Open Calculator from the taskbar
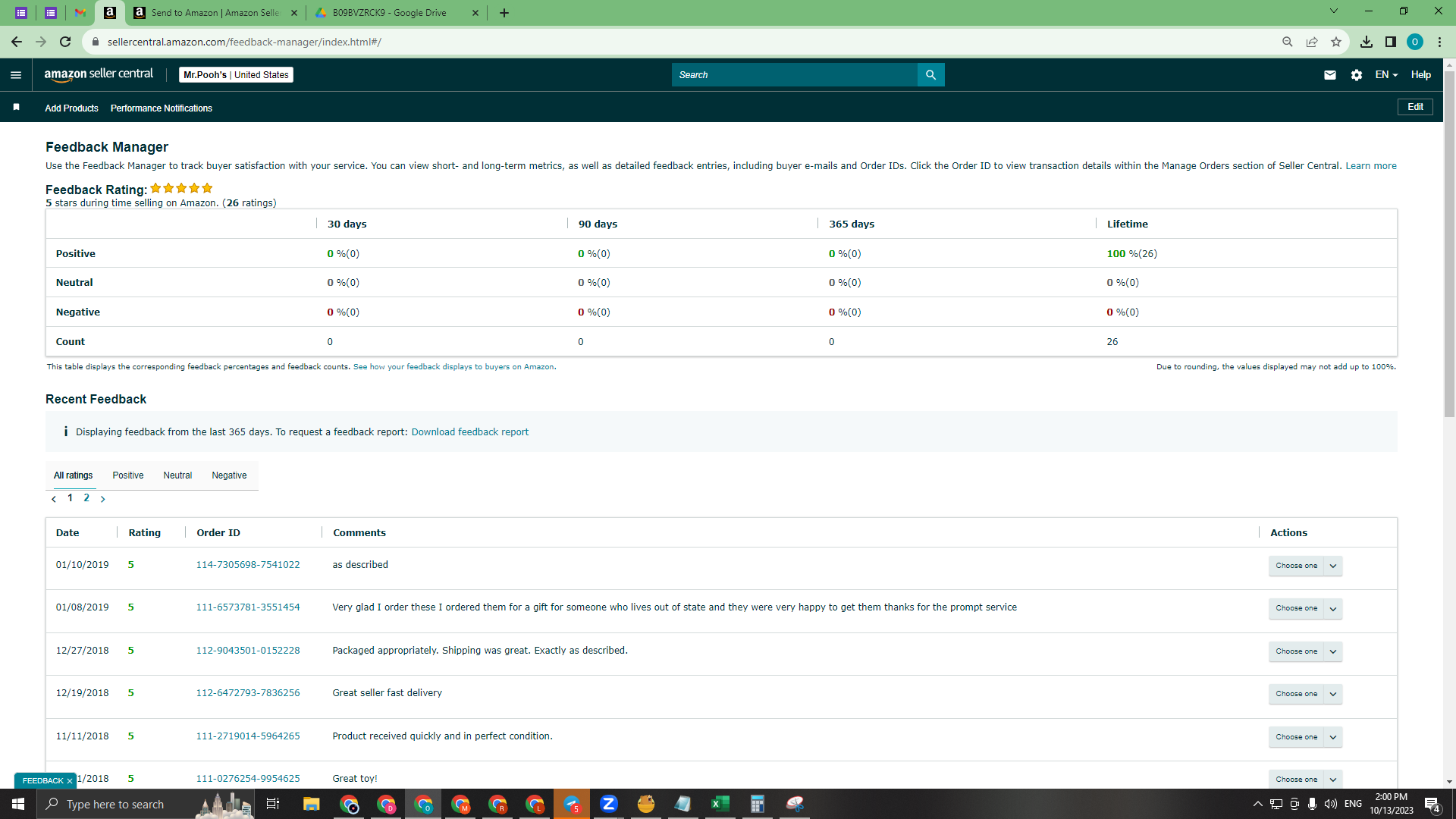The height and width of the screenshot is (819, 1456). pos(757,804)
